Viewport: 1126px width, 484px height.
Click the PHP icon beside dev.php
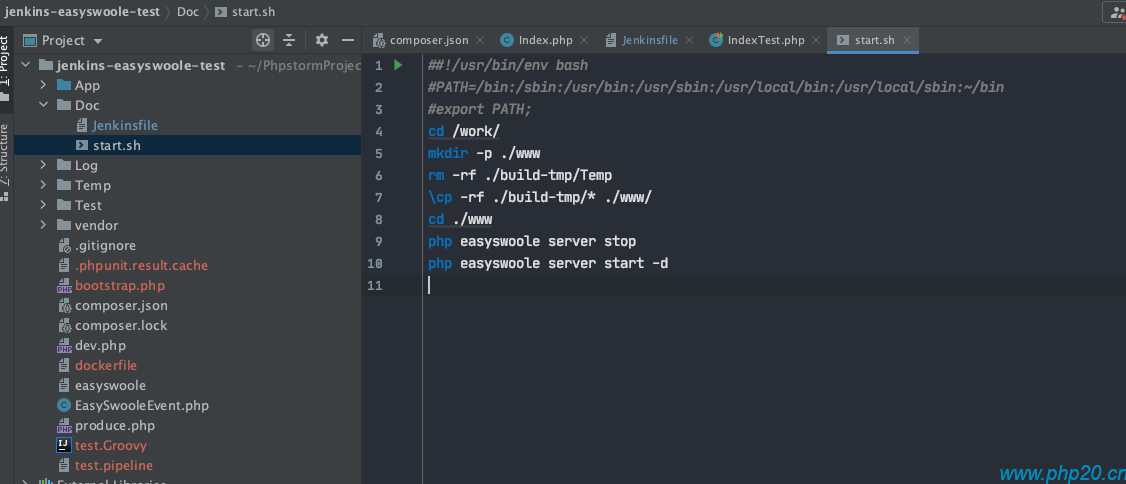(x=64, y=346)
